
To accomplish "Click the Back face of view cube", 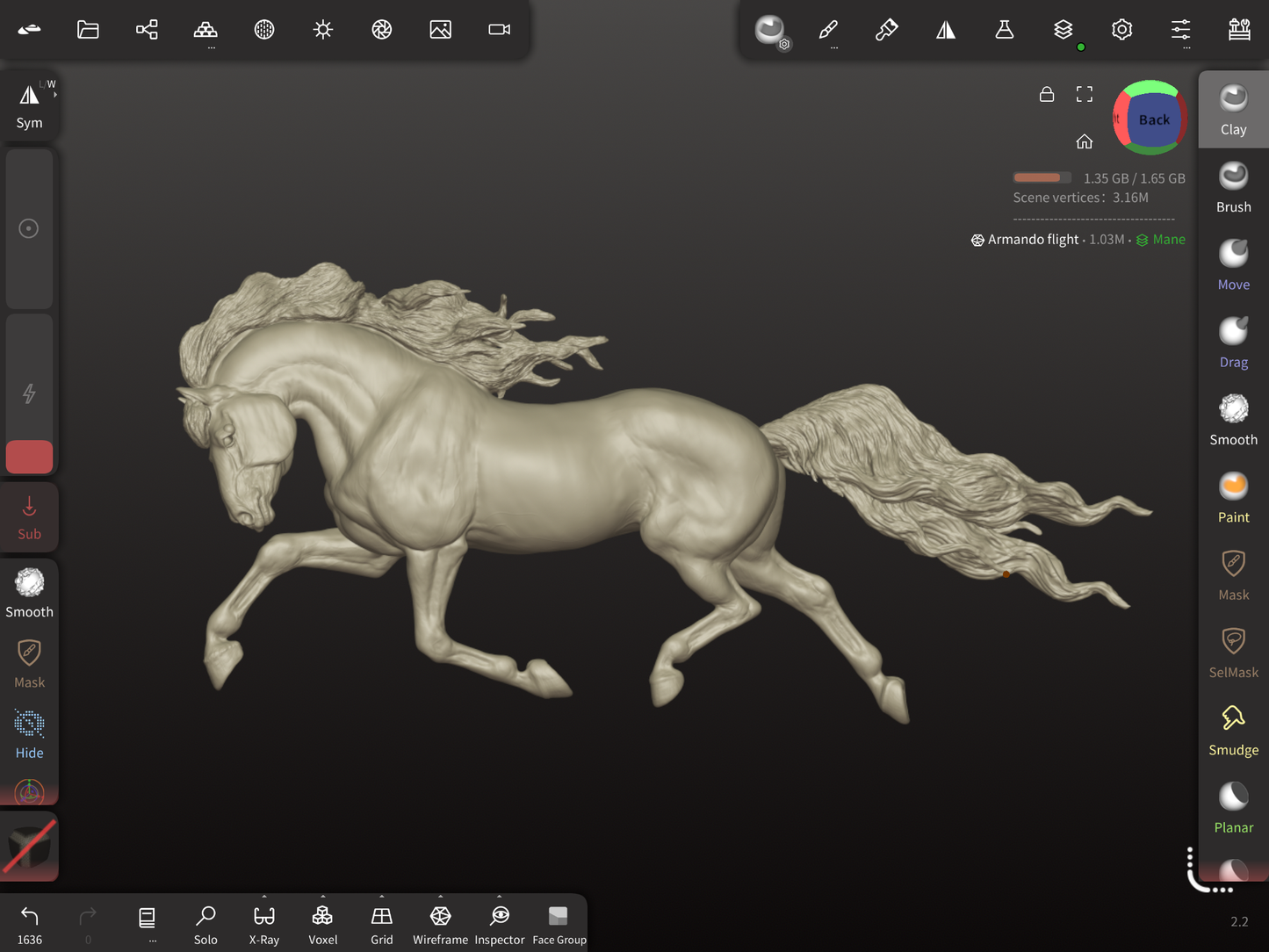I will (x=1153, y=119).
